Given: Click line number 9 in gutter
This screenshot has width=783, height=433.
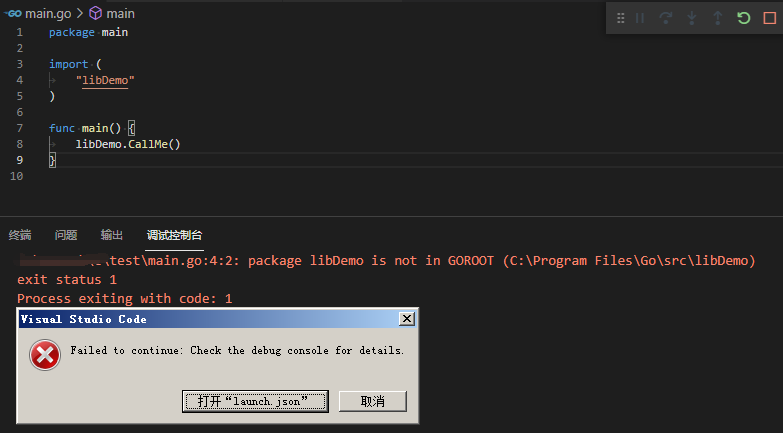Looking at the screenshot, I should [19, 160].
